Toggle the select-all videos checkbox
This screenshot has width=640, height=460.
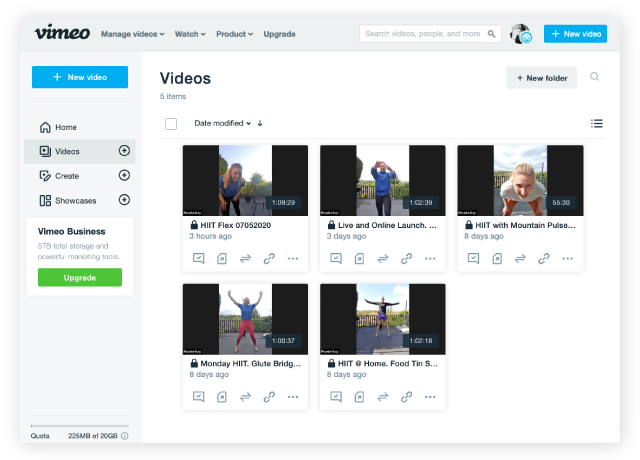[171, 124]
